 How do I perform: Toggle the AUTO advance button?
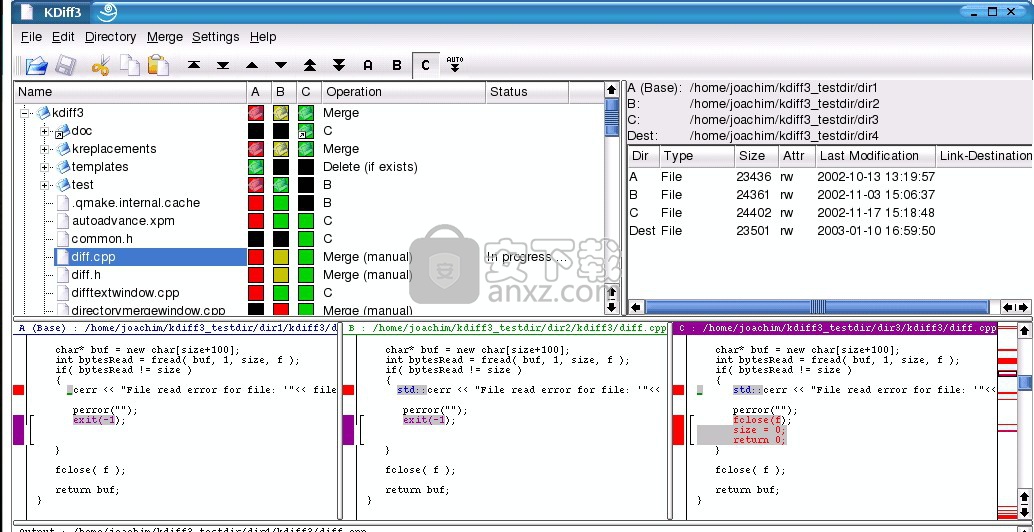(454, 65)
